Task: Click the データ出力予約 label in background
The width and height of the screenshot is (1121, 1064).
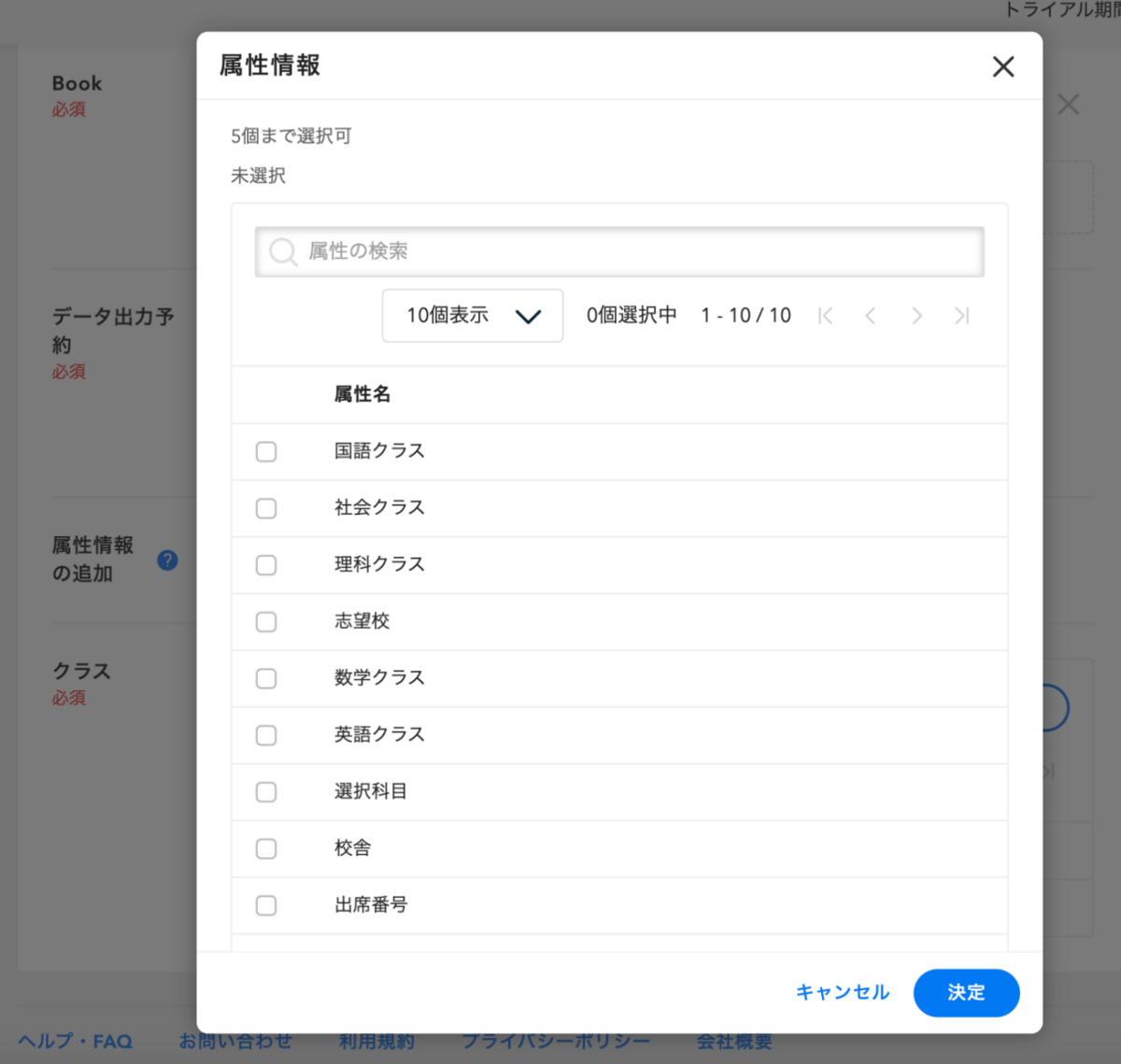Action: tap(113, 331)
